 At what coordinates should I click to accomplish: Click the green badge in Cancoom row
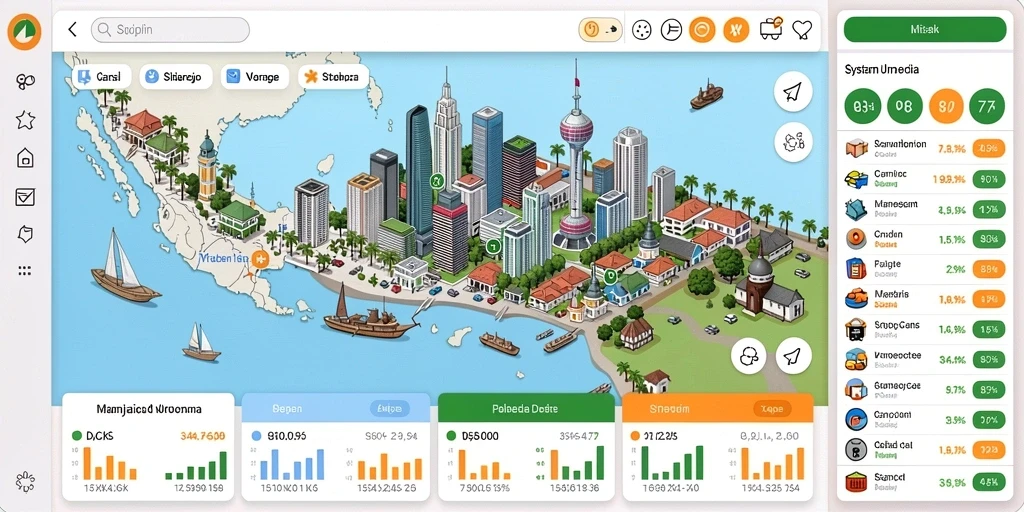pos(989,419)
